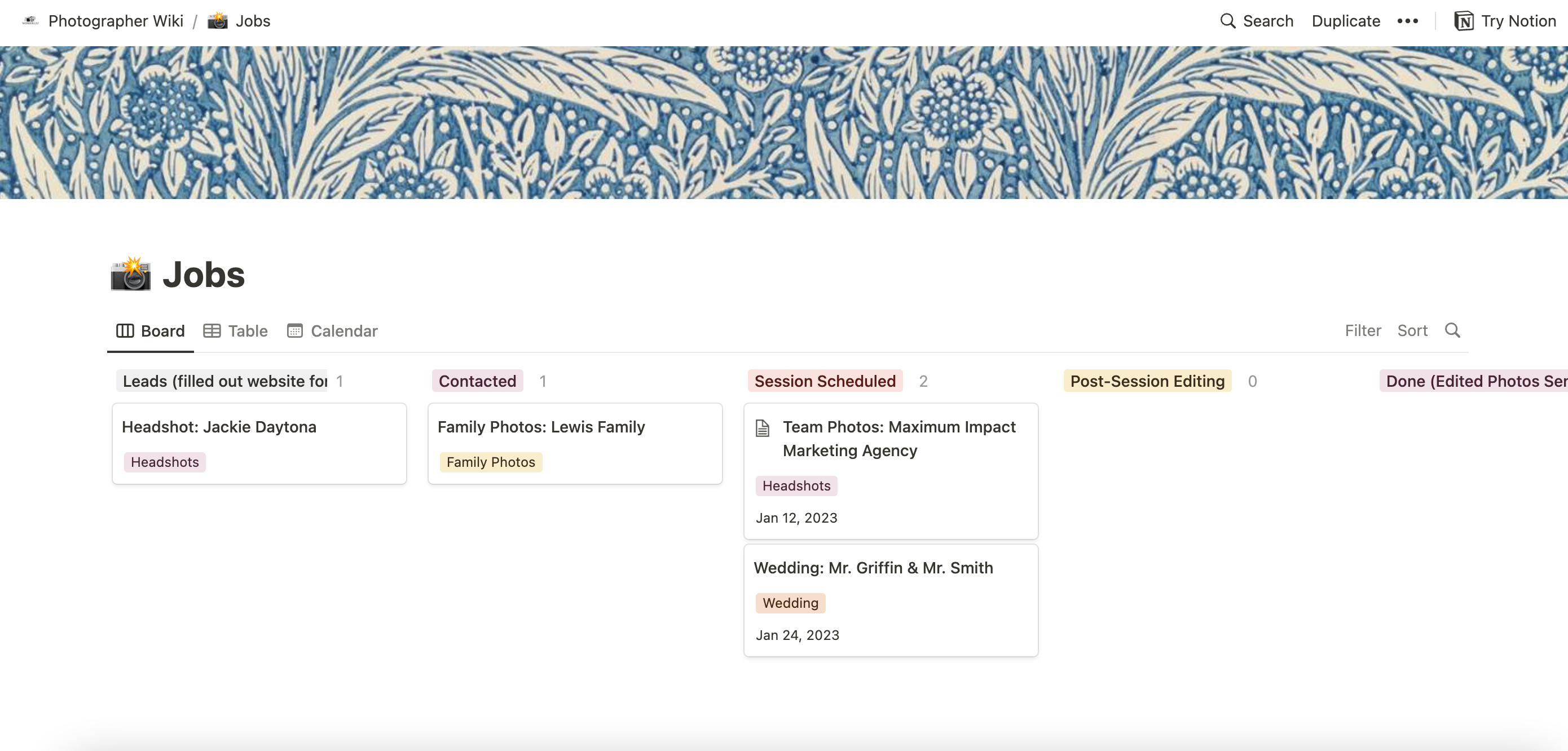Open the Sort options

1412,330
